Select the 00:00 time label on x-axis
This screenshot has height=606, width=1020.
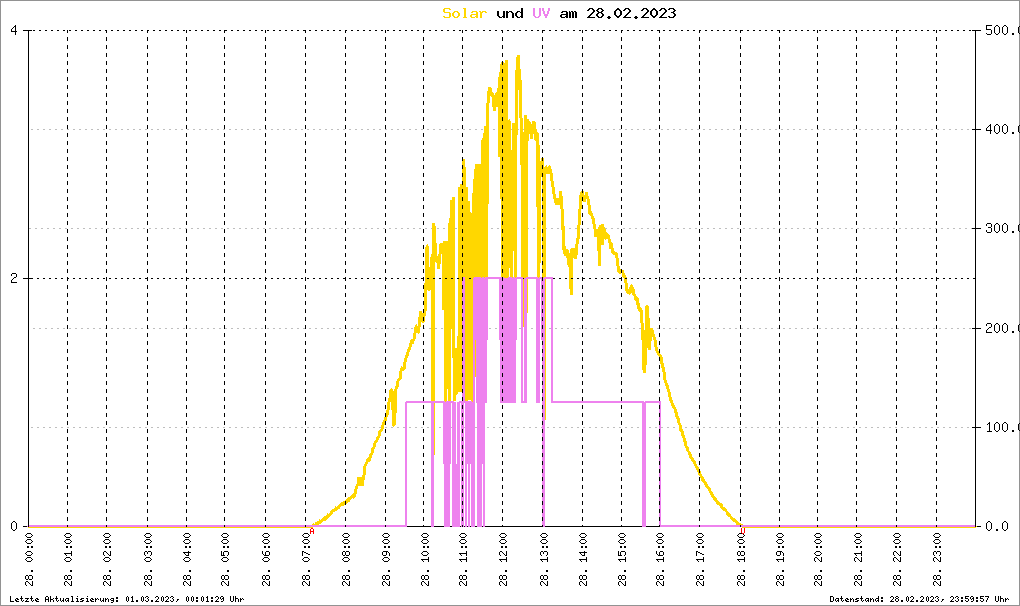tap(29, 560)
